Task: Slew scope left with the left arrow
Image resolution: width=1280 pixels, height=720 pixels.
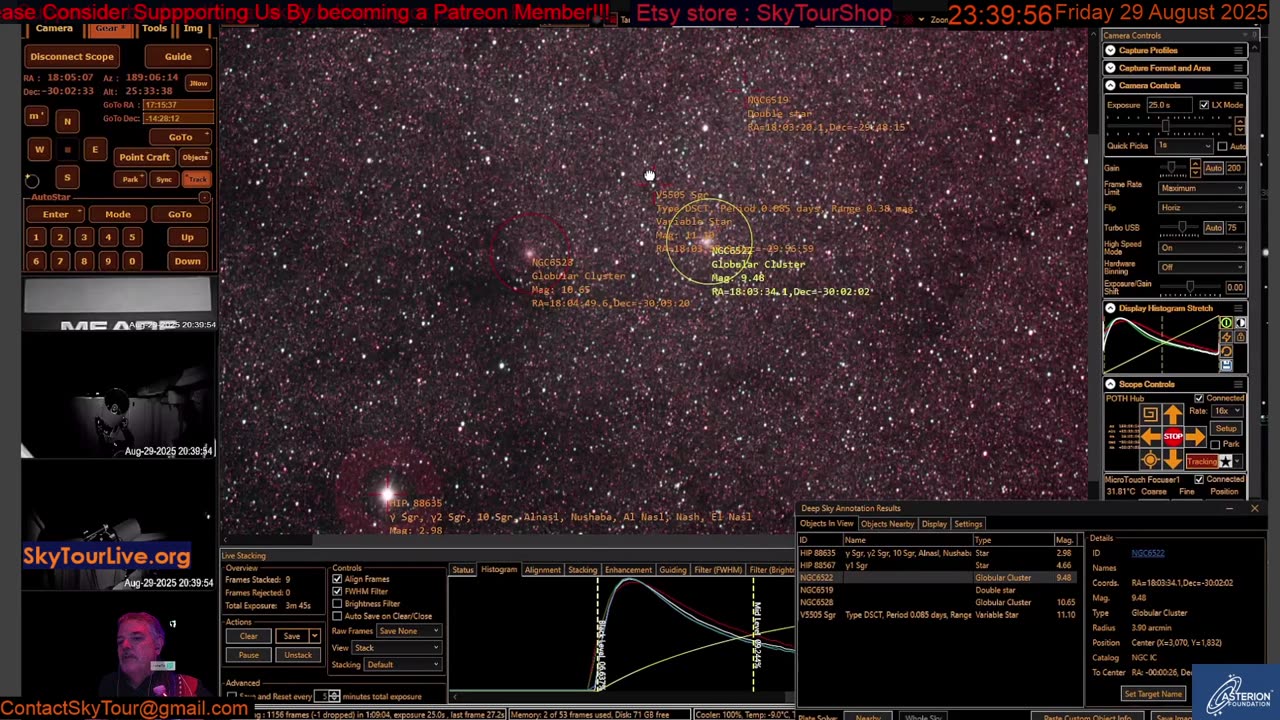Action: point(1151,436)
